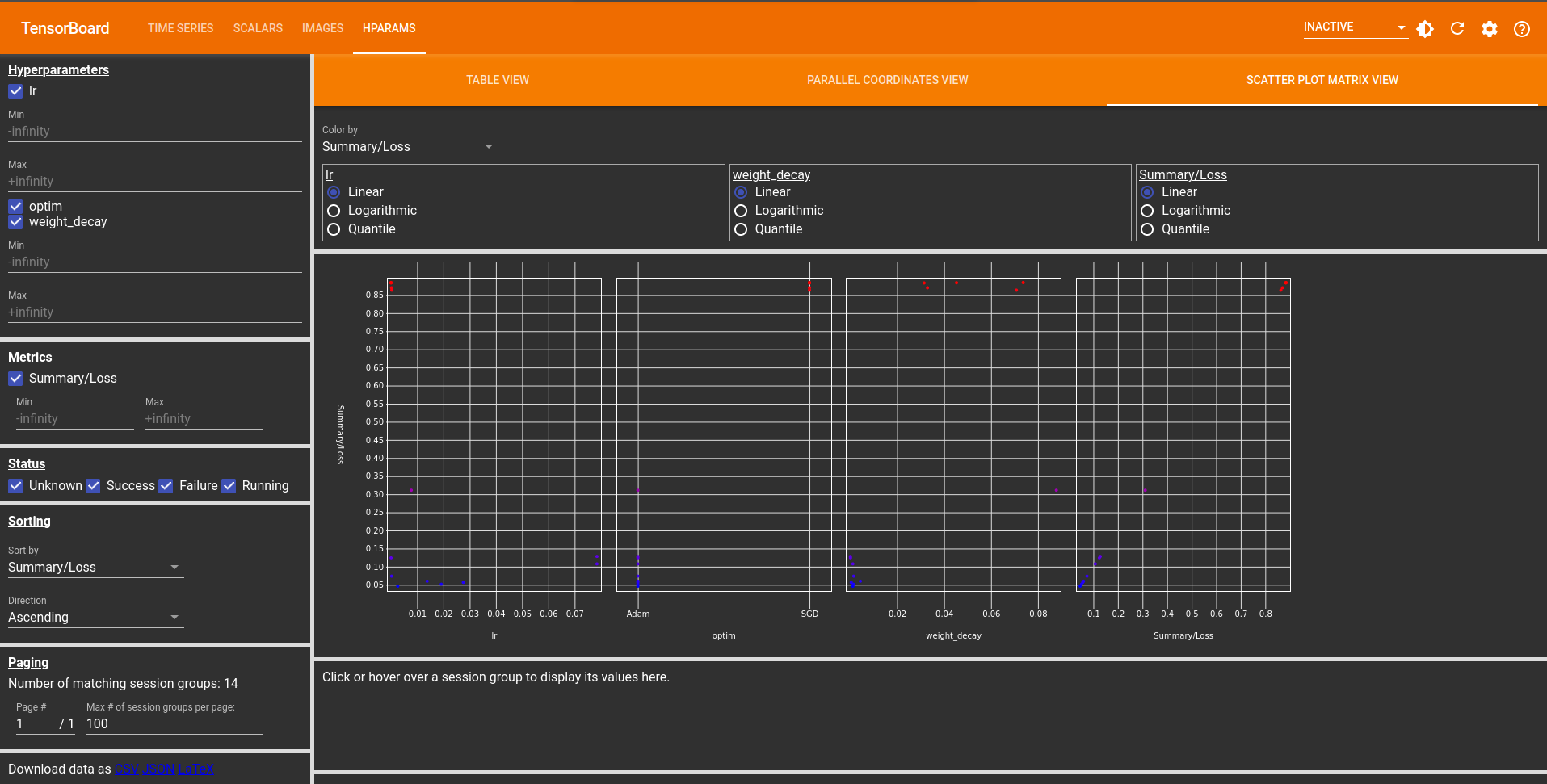Open the Table View tab
This screenshot has height=784, width=1547.
(498, 80)
